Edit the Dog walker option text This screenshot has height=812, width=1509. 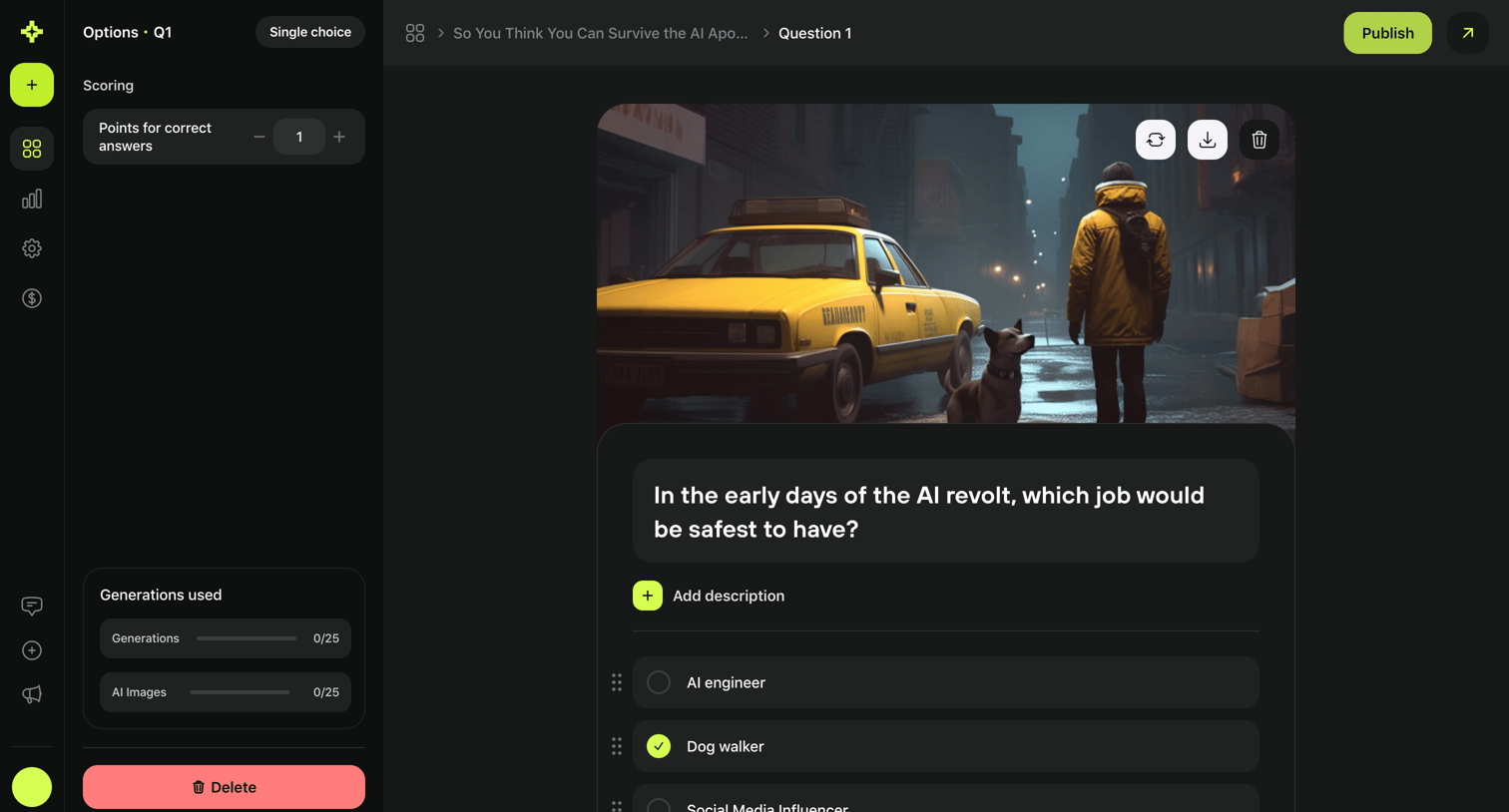(726, 746)
